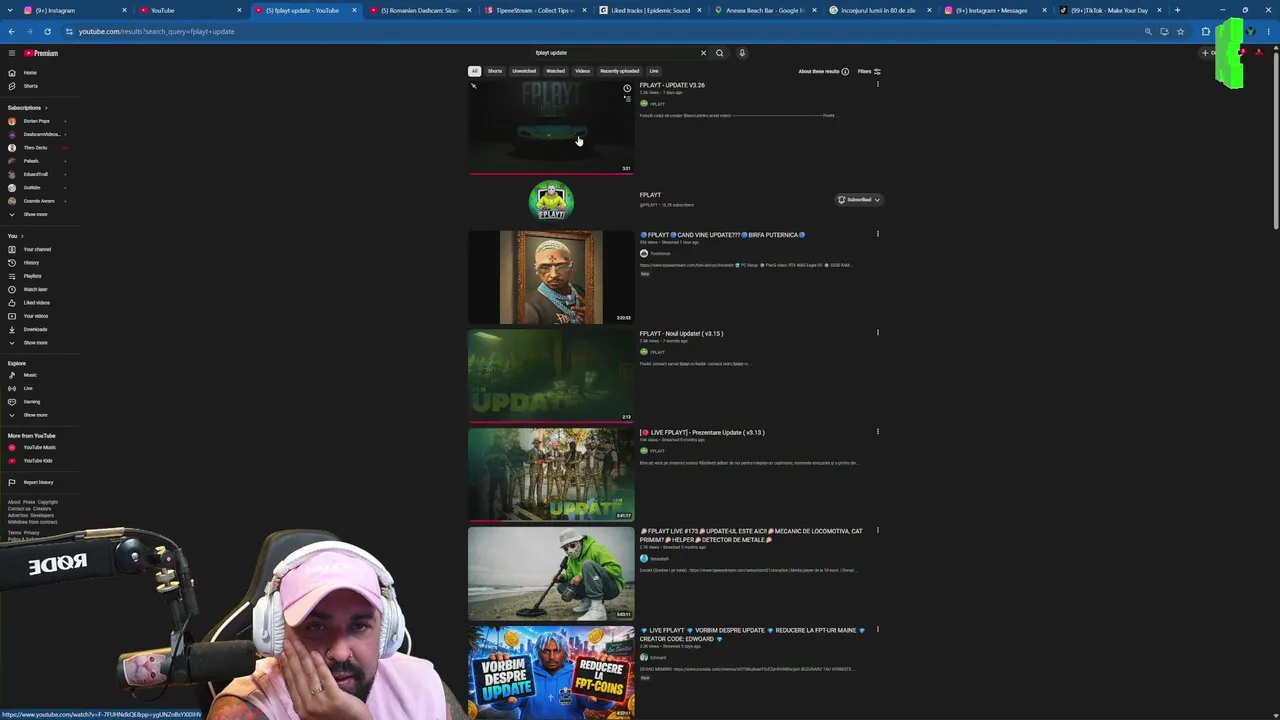Open the Subscriptions section heading

[27, 108]
